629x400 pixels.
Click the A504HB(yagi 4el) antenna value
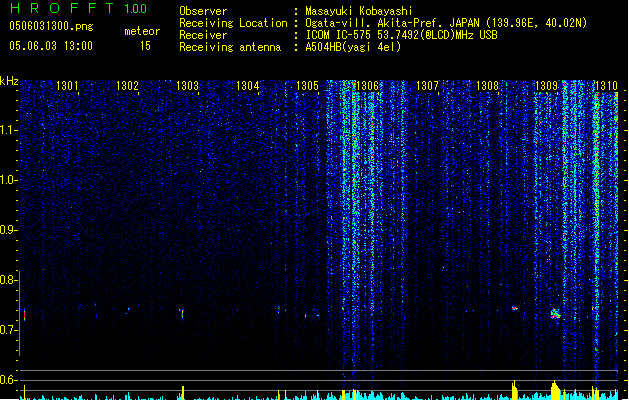click(353, 47)
